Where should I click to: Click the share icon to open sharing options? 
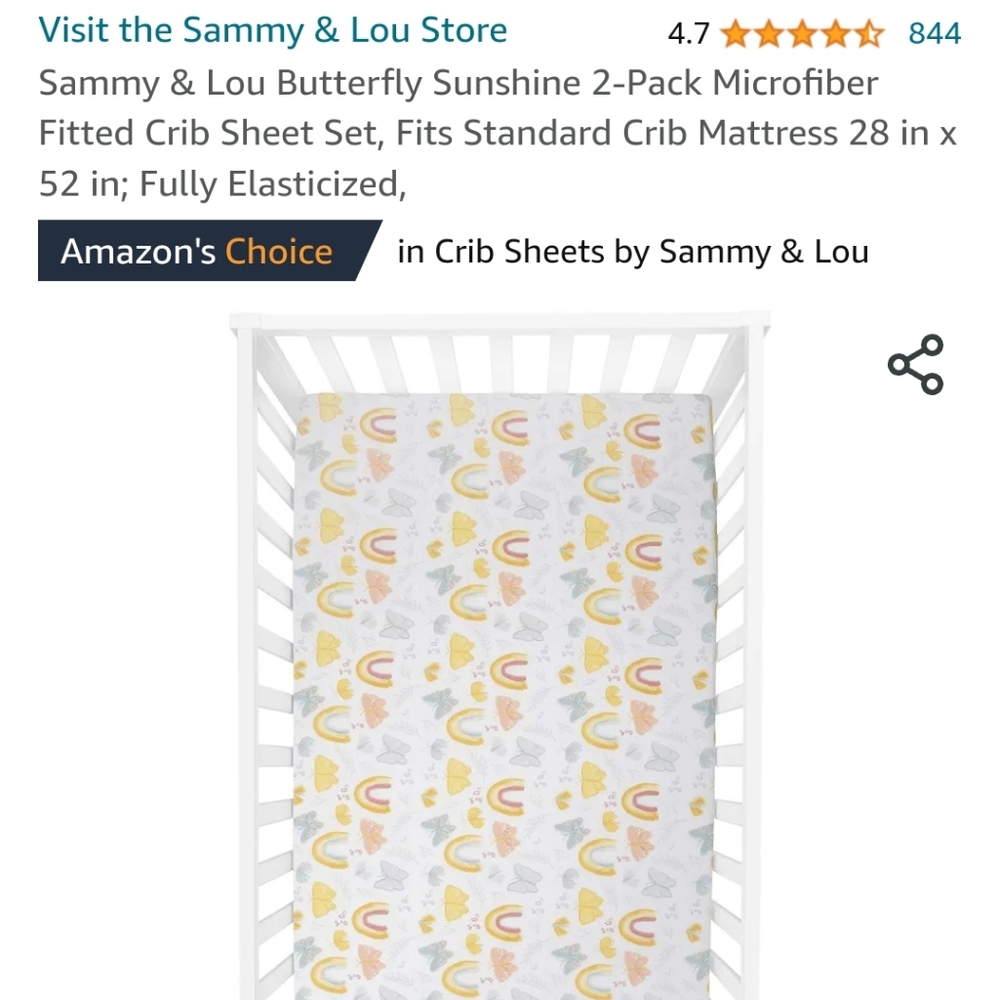tap(915, 363)
